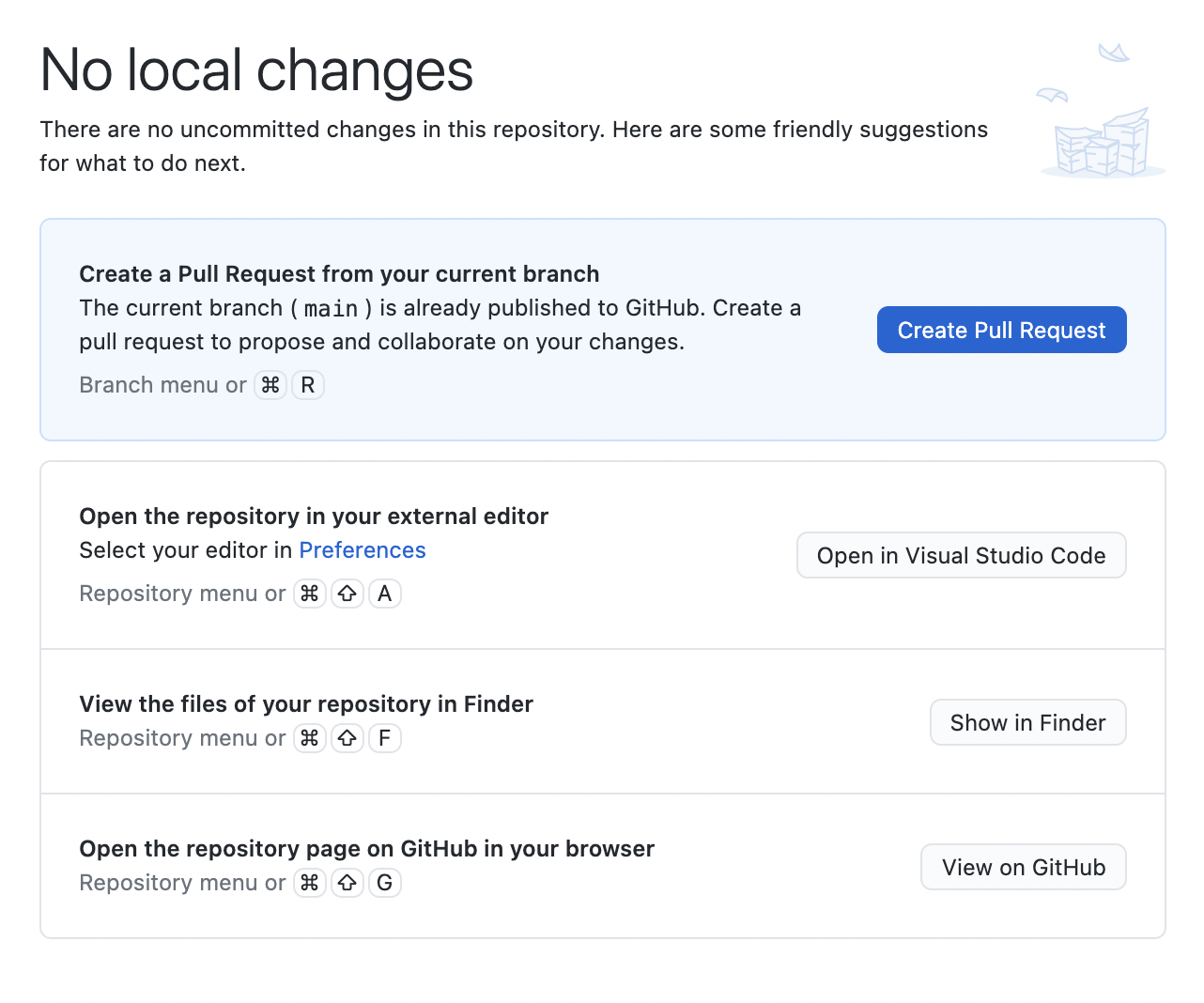The height and width of the screenshot is (1003, 1204).
Task: Click 'Open the repository page on GitHub' title
Action: click(x=366, y=849)
